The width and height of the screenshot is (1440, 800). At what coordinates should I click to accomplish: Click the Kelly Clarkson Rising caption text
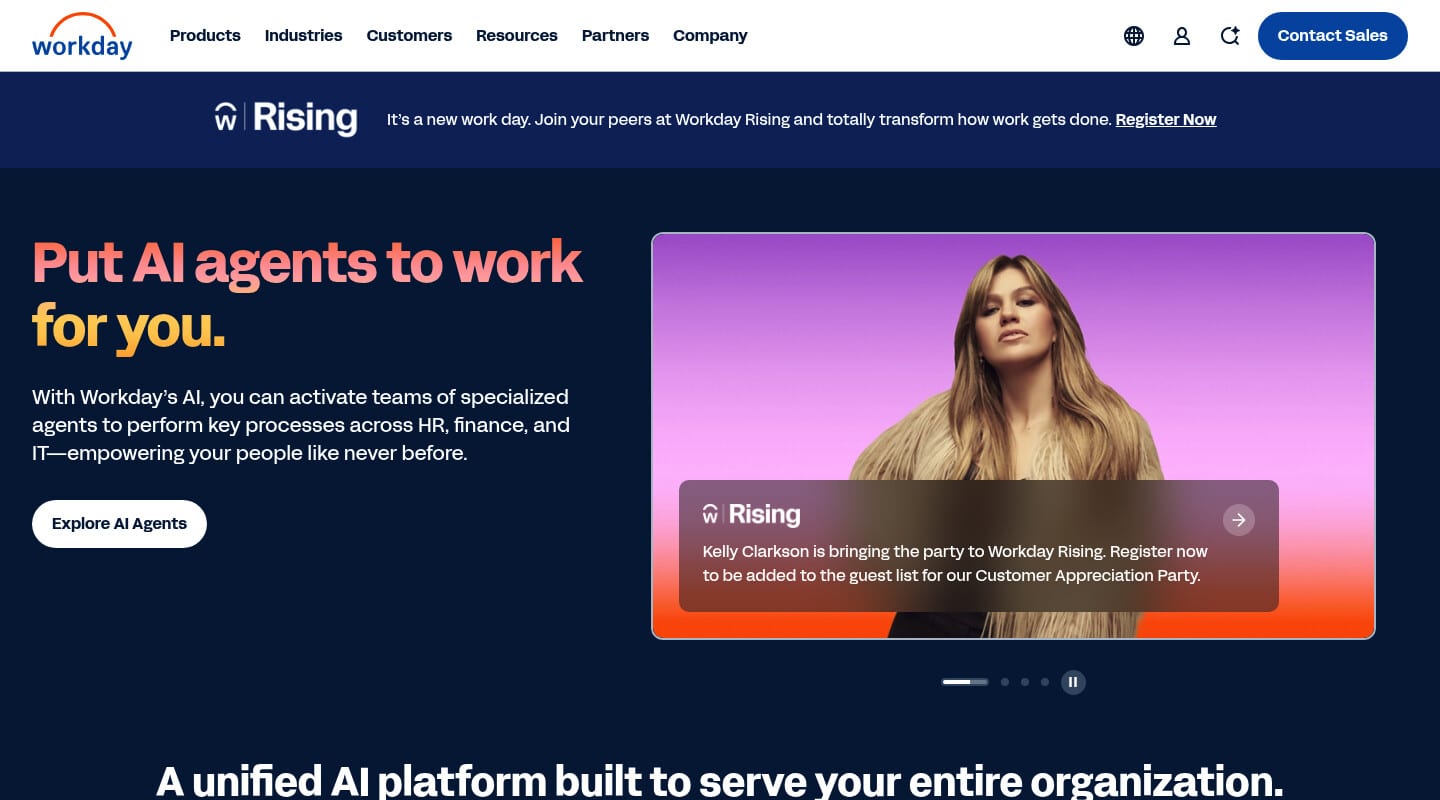point(955,564)
